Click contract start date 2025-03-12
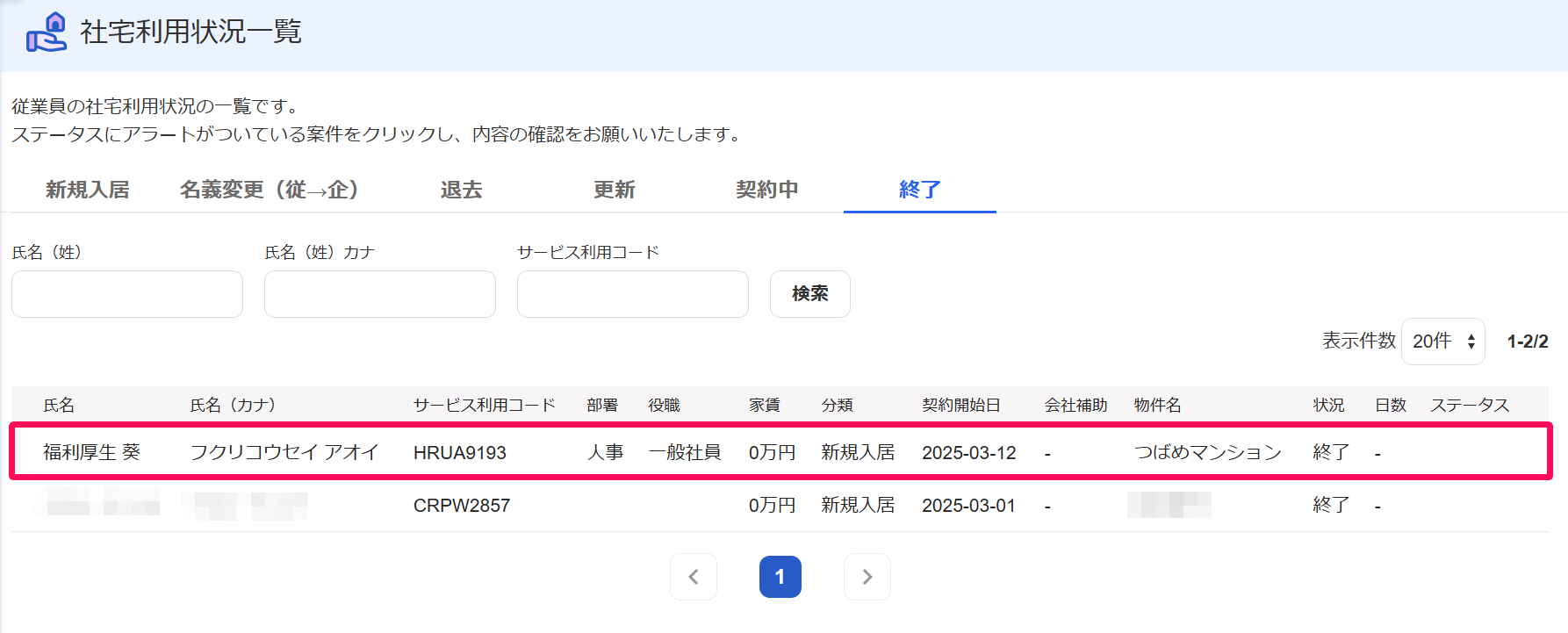This screenshot has width=1568, height=633. click(x=969, y=453)
